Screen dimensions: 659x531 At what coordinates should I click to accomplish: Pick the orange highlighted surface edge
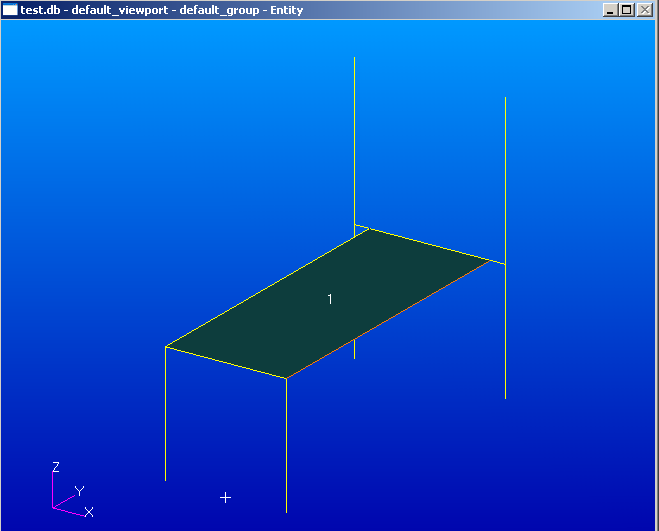tap(388, 320)
